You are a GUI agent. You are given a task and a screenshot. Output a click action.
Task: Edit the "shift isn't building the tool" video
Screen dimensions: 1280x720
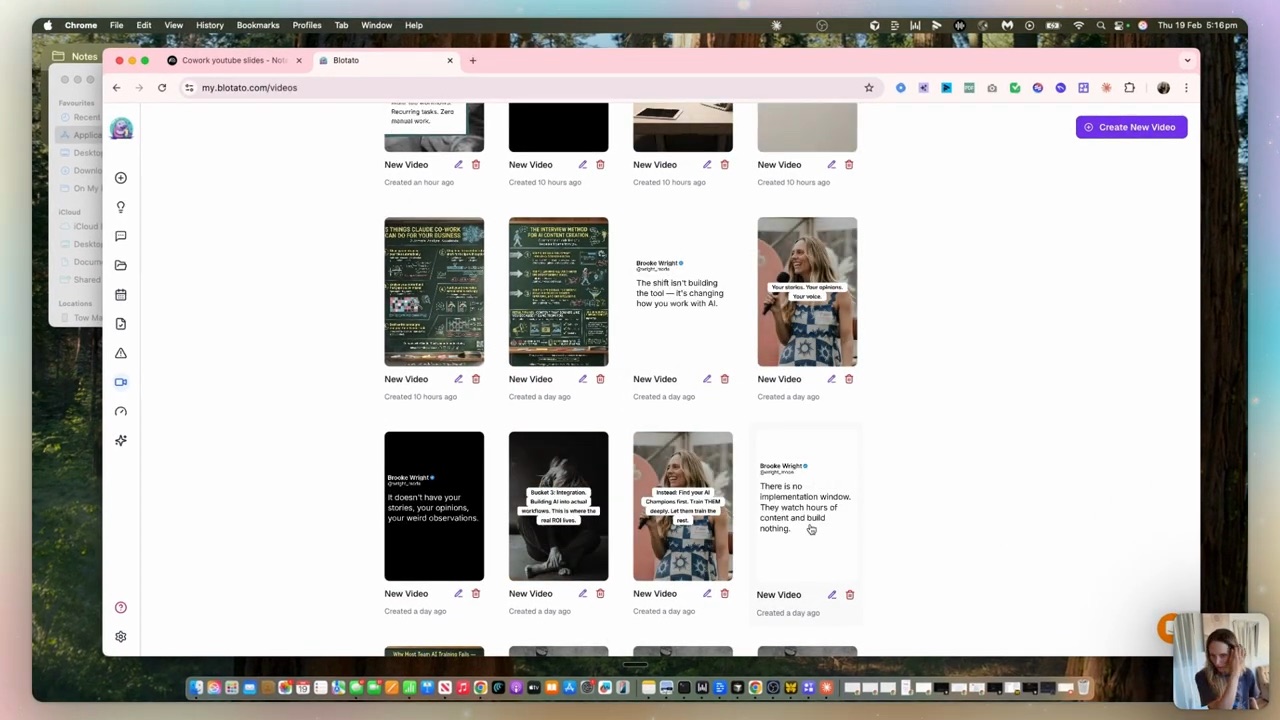tap(707, 379)
